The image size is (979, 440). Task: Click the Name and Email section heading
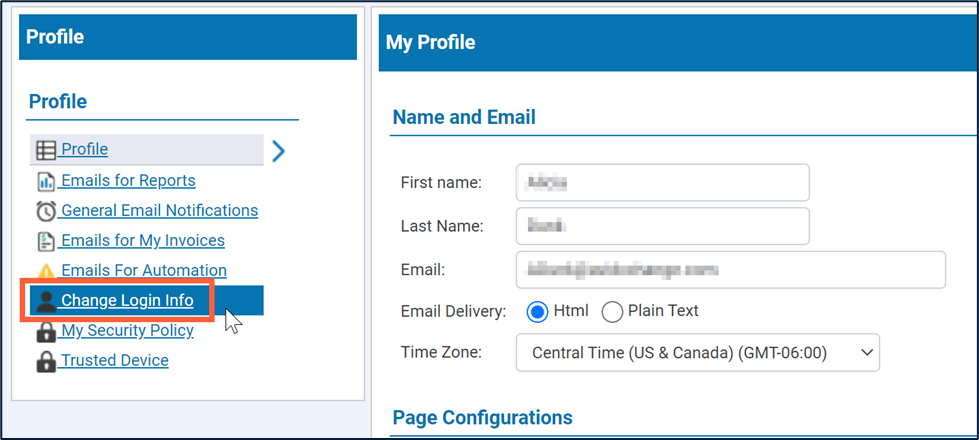[464, 117]
